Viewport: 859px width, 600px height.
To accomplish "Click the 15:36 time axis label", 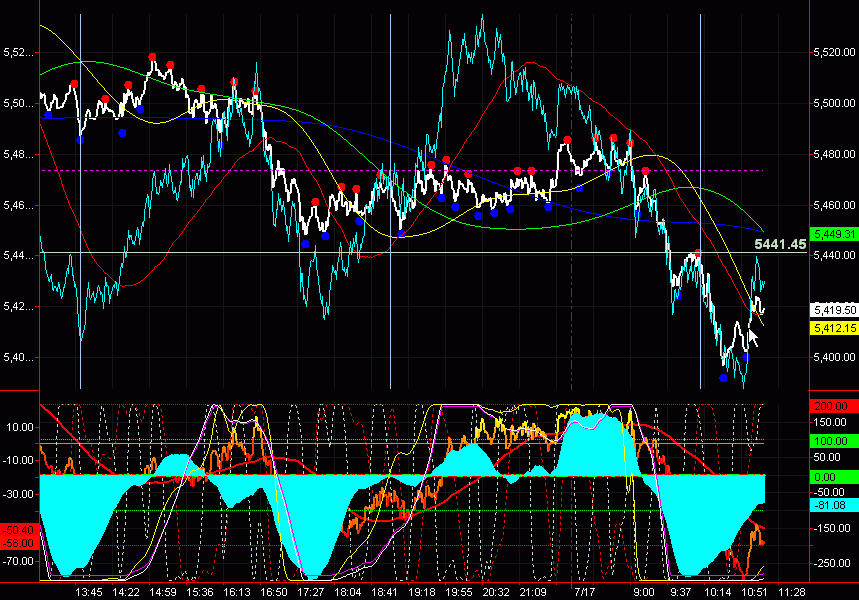I will point(200,592).
